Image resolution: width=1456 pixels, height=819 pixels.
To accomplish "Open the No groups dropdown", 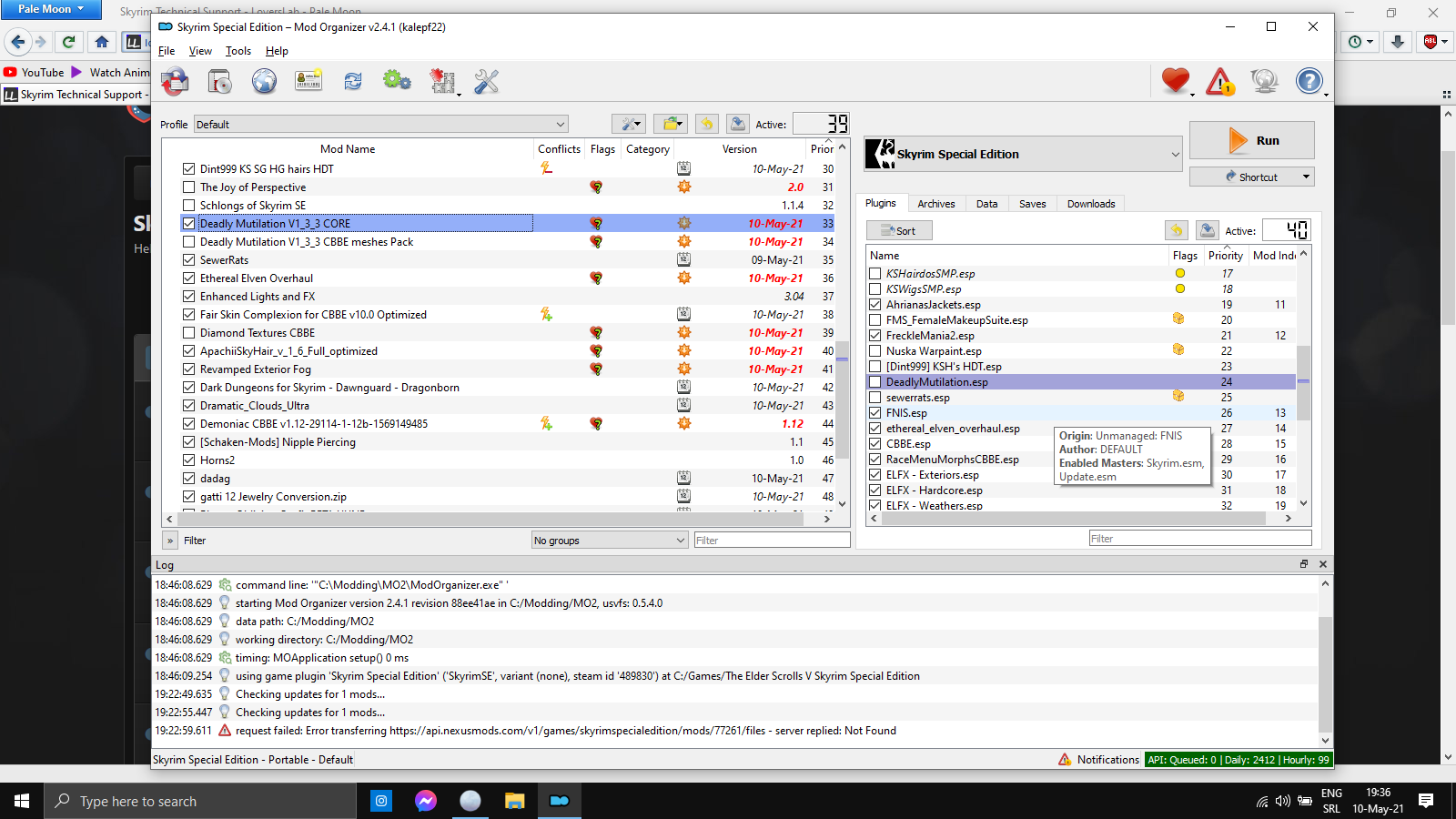I will 609,540.
